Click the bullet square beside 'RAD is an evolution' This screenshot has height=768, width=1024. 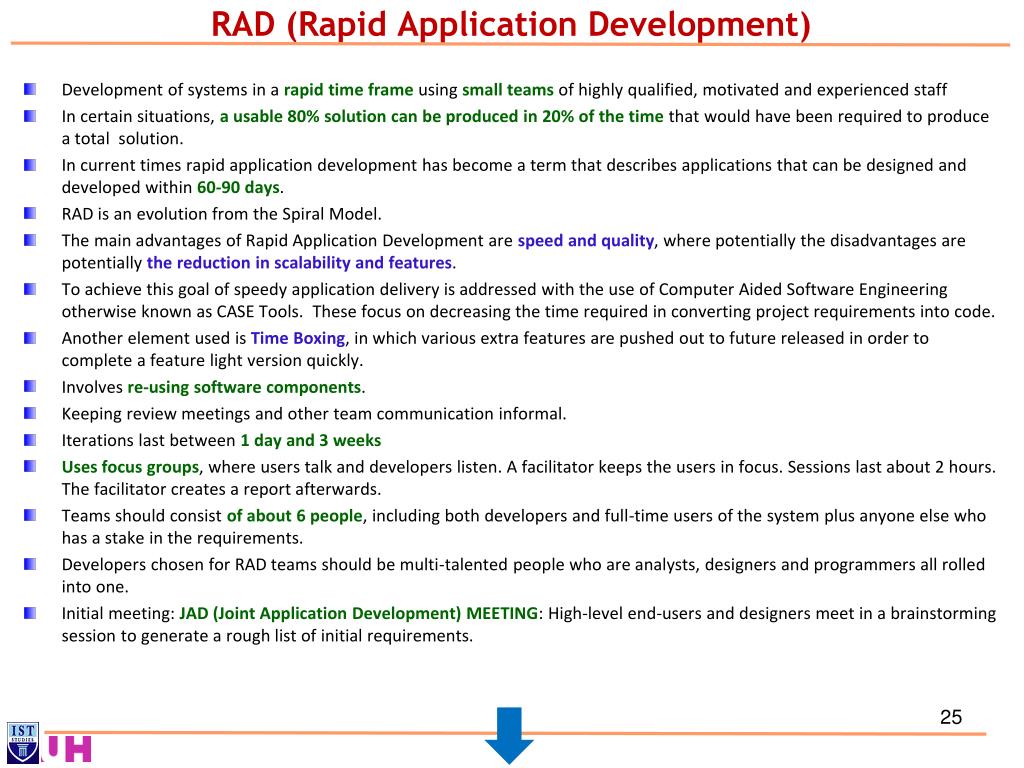(x=30, y=214)
